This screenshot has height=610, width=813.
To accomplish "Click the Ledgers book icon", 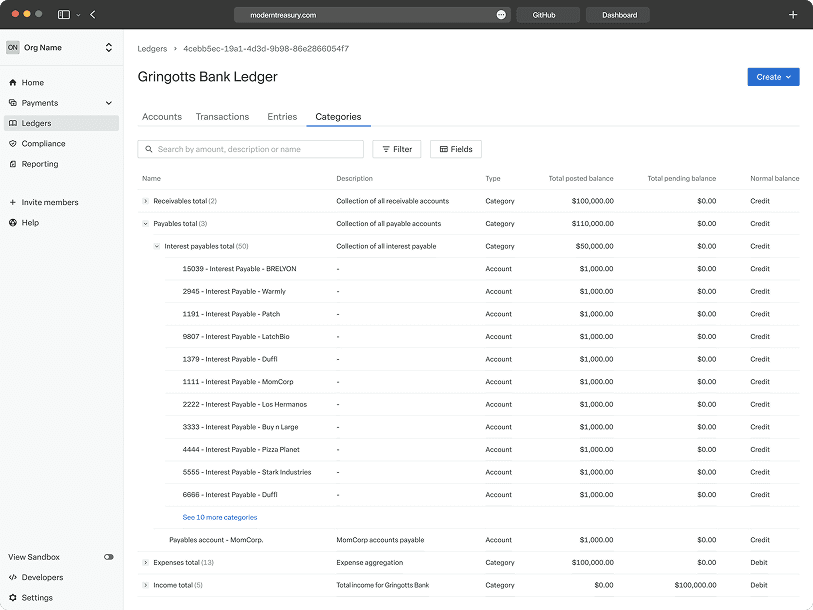I will 13,123.
